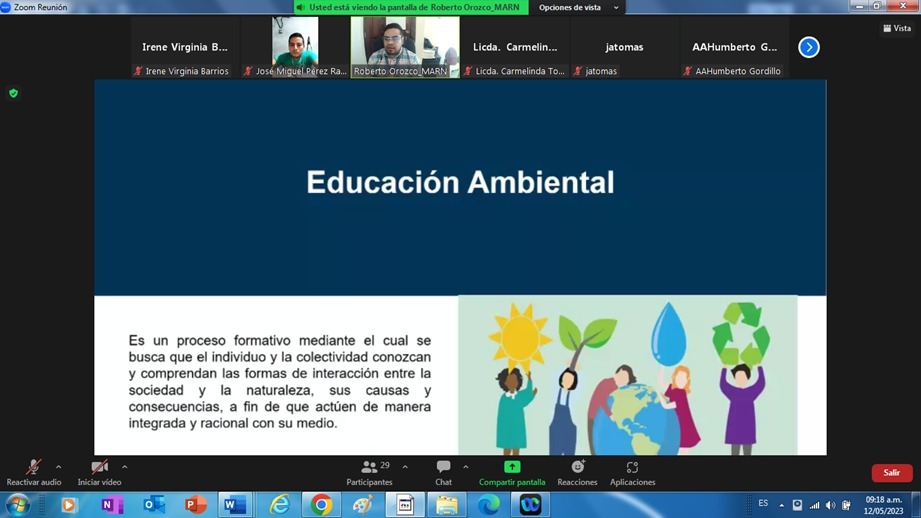Click the green encryption shield icon

pos(13,93)
